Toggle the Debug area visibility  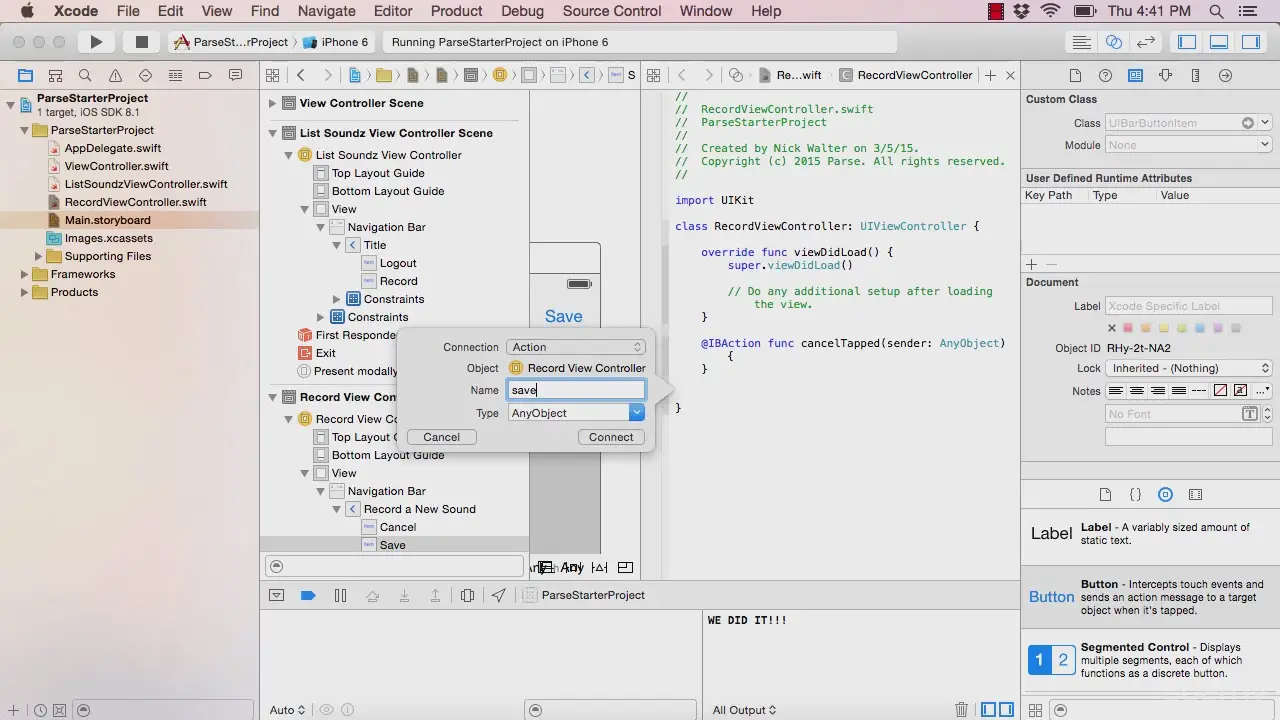[x=1219, y=42]
